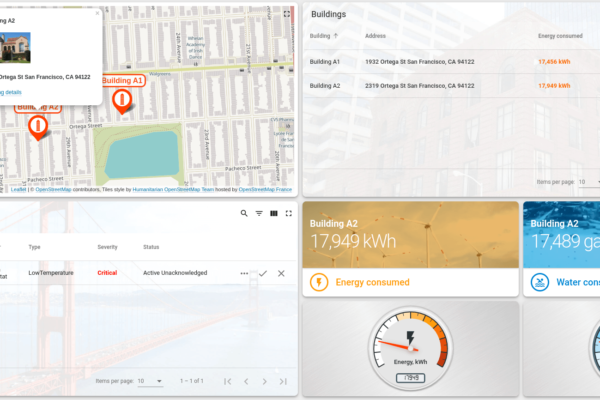Clear the LowTemperature alarm with X icon
Screen dimensions: 600x400
coord(281,273)
